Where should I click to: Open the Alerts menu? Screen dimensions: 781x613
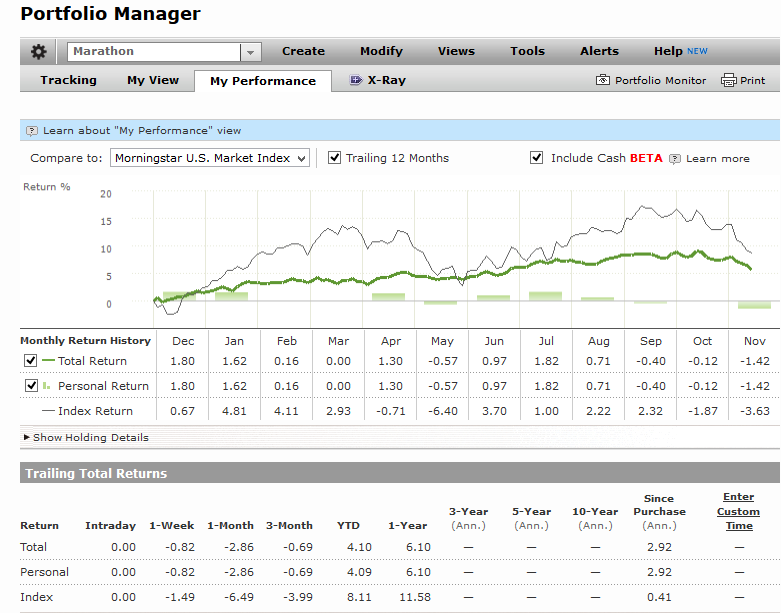(599, 51)
